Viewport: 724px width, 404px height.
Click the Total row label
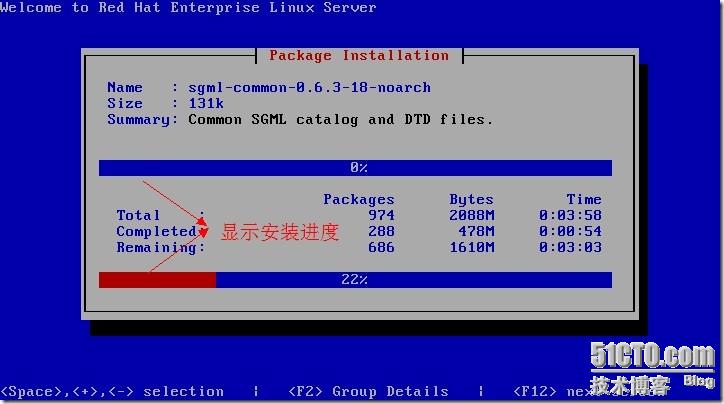[138, 215]
